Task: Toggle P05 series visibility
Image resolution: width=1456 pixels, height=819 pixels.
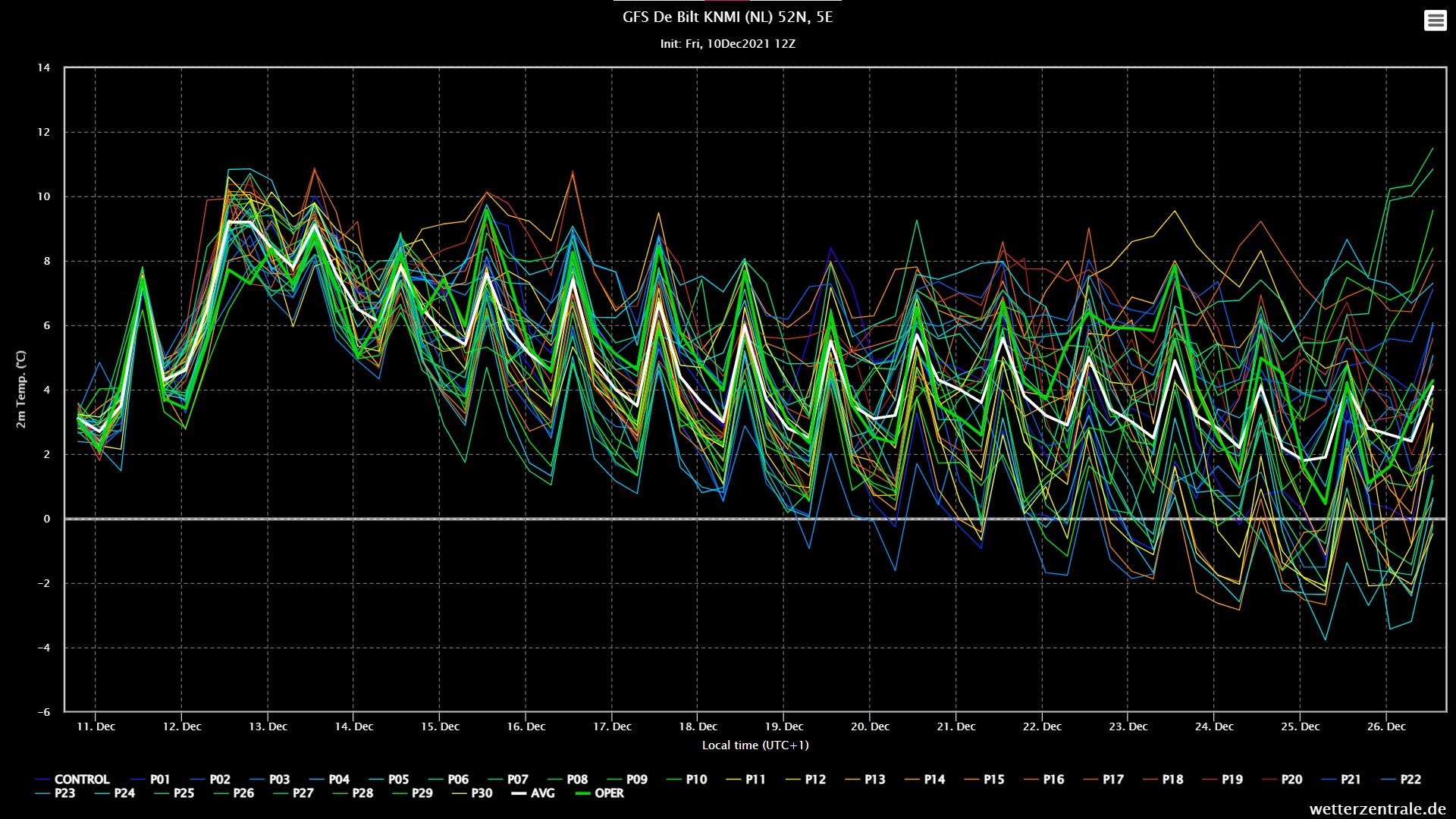Action: pos(398,780)
